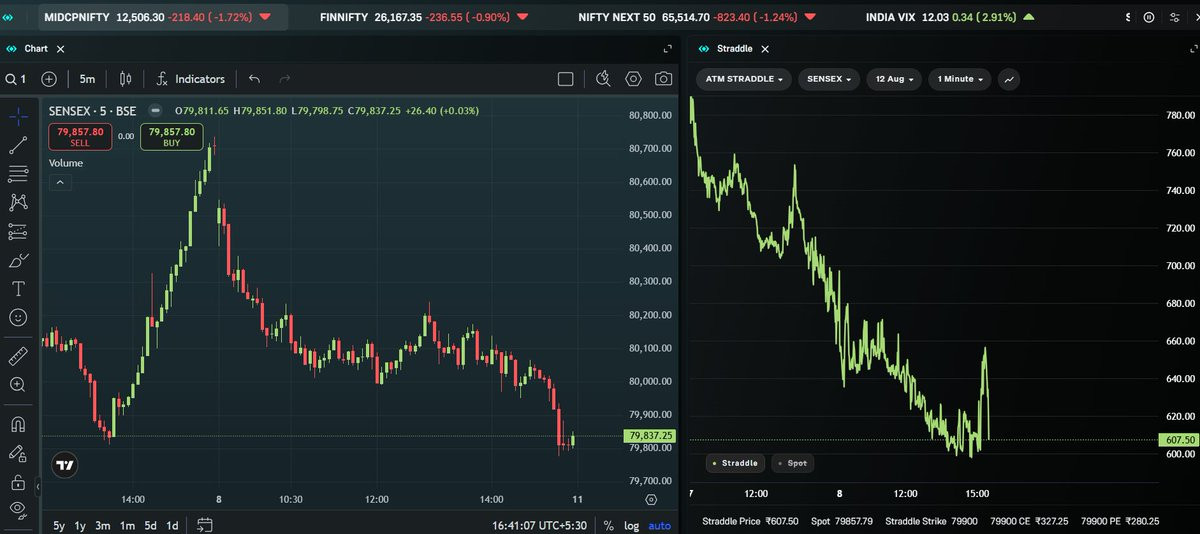Take a chart snapshot with camera icon
The width and height of the screenshot is (1200, 534).
pyautogui.click(x=663, y=79)
